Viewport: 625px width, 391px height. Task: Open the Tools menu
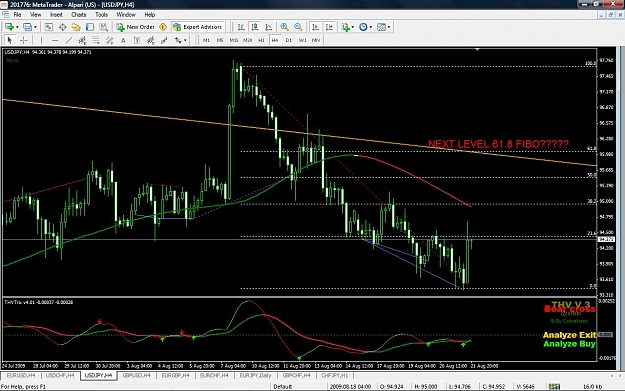coord(101,15)
